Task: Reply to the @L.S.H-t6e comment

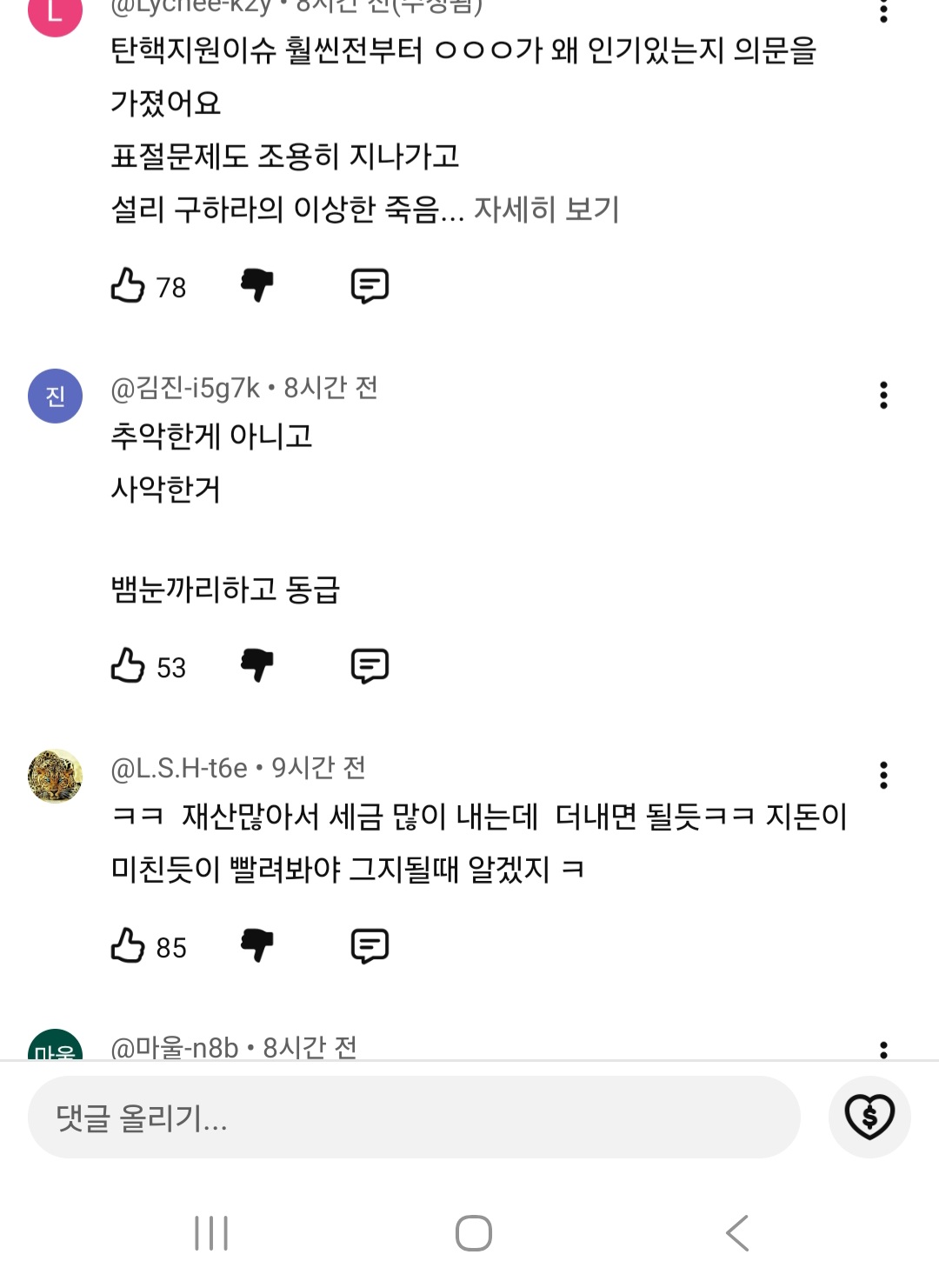Action: 370,946
